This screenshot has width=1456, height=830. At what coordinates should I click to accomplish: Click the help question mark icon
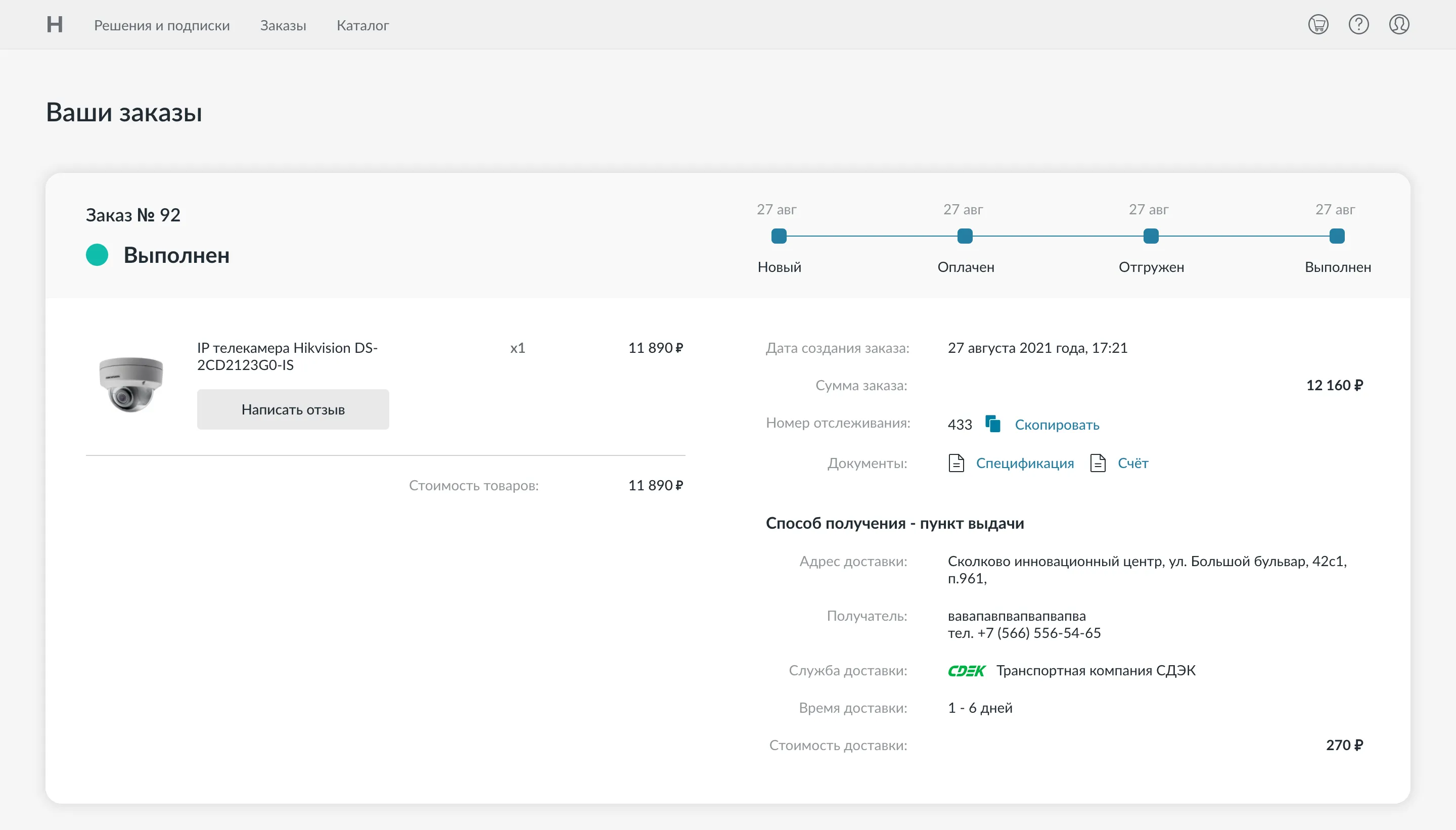1358,24
